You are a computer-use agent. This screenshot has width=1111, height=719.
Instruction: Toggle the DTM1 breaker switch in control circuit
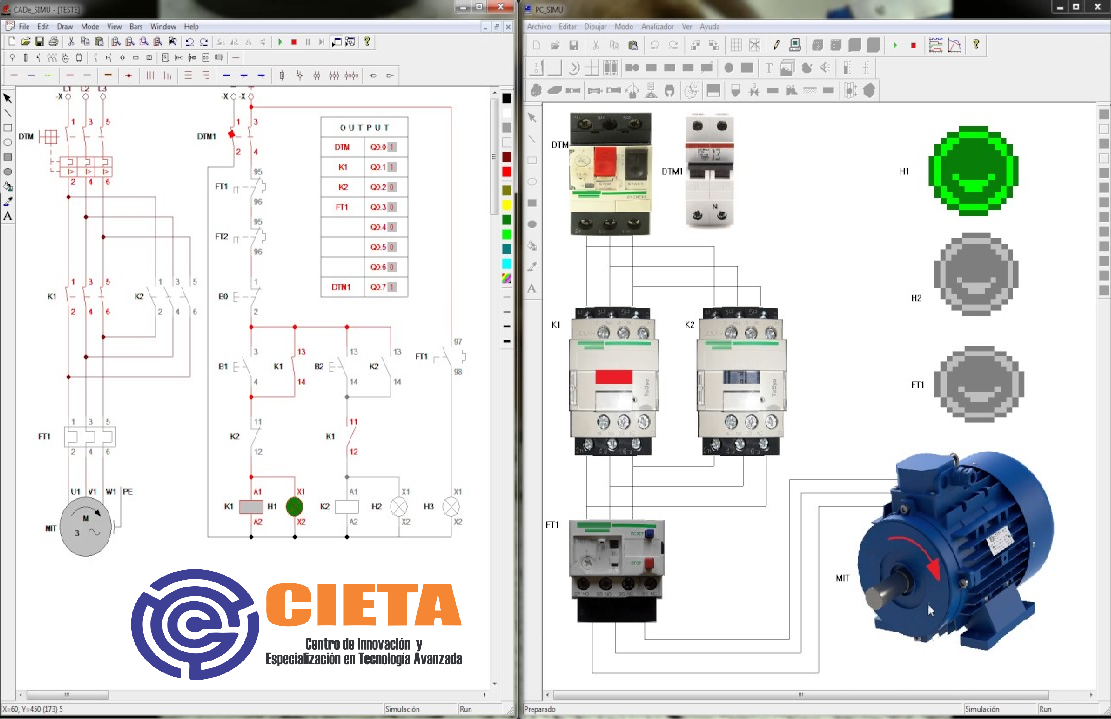pos(234,135)
